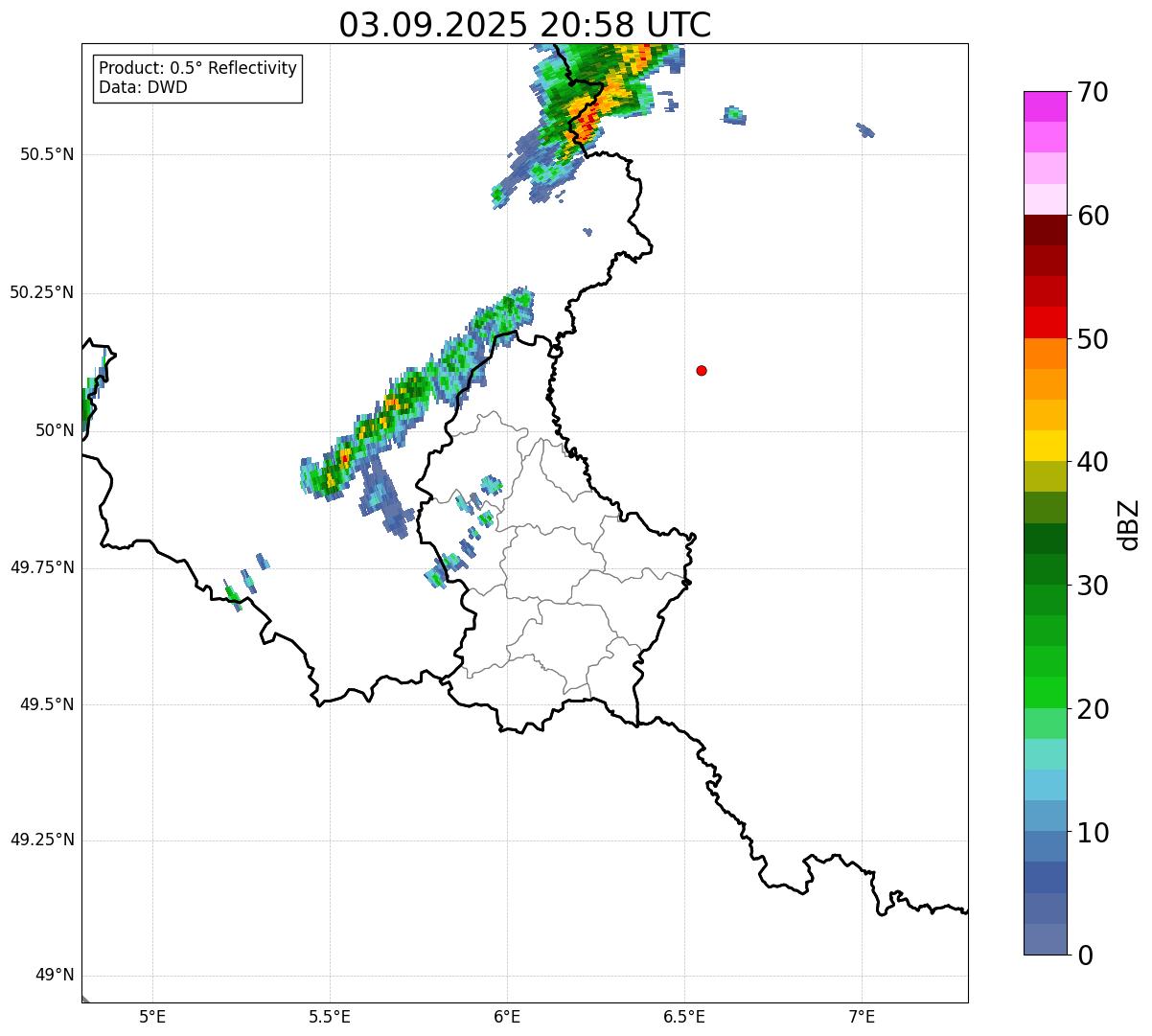Click the 49.5°N latitude label
This screenshot has height=1036, width=1152.
[47, 704]
